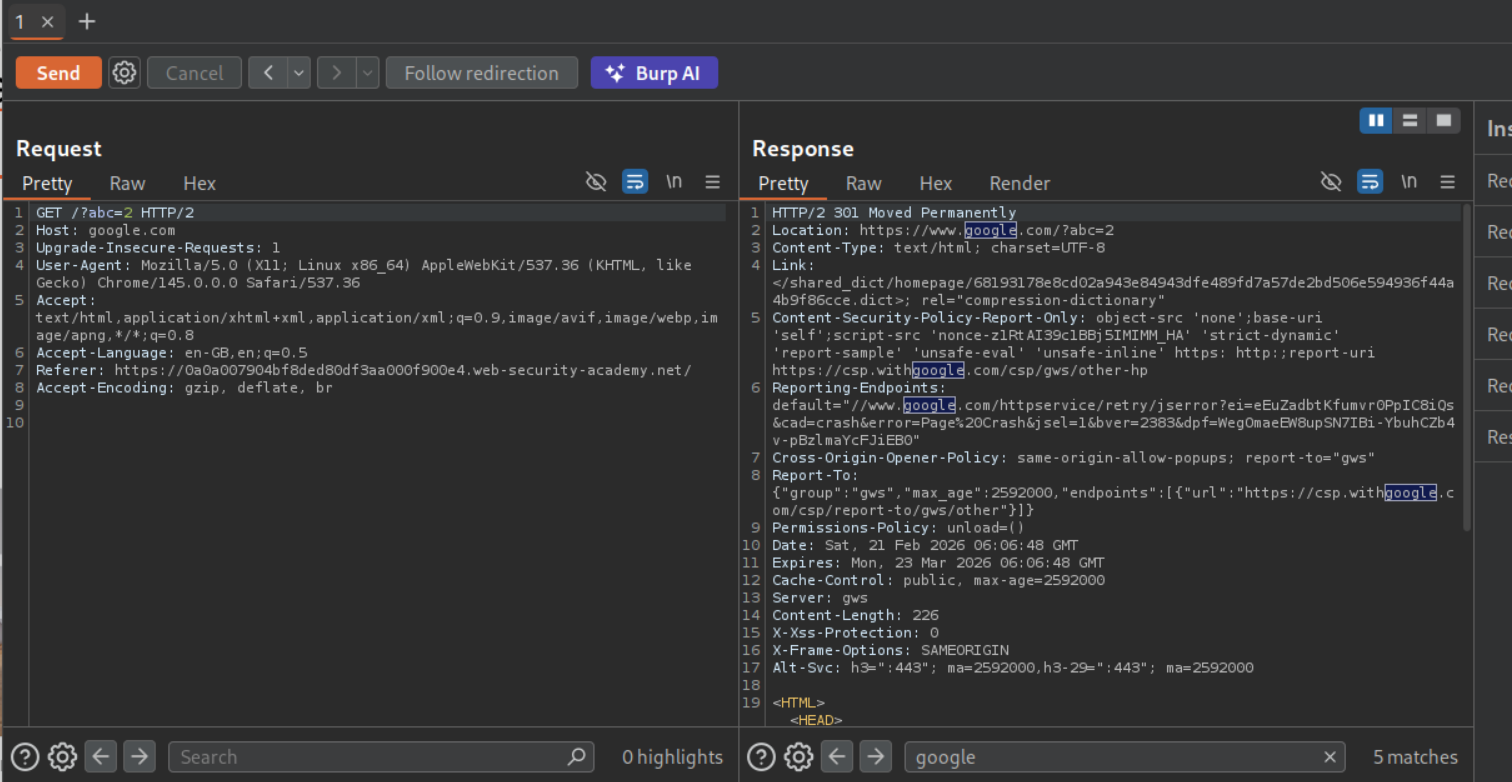
Task: Open request search settings gear
Action: coord(62,757)
